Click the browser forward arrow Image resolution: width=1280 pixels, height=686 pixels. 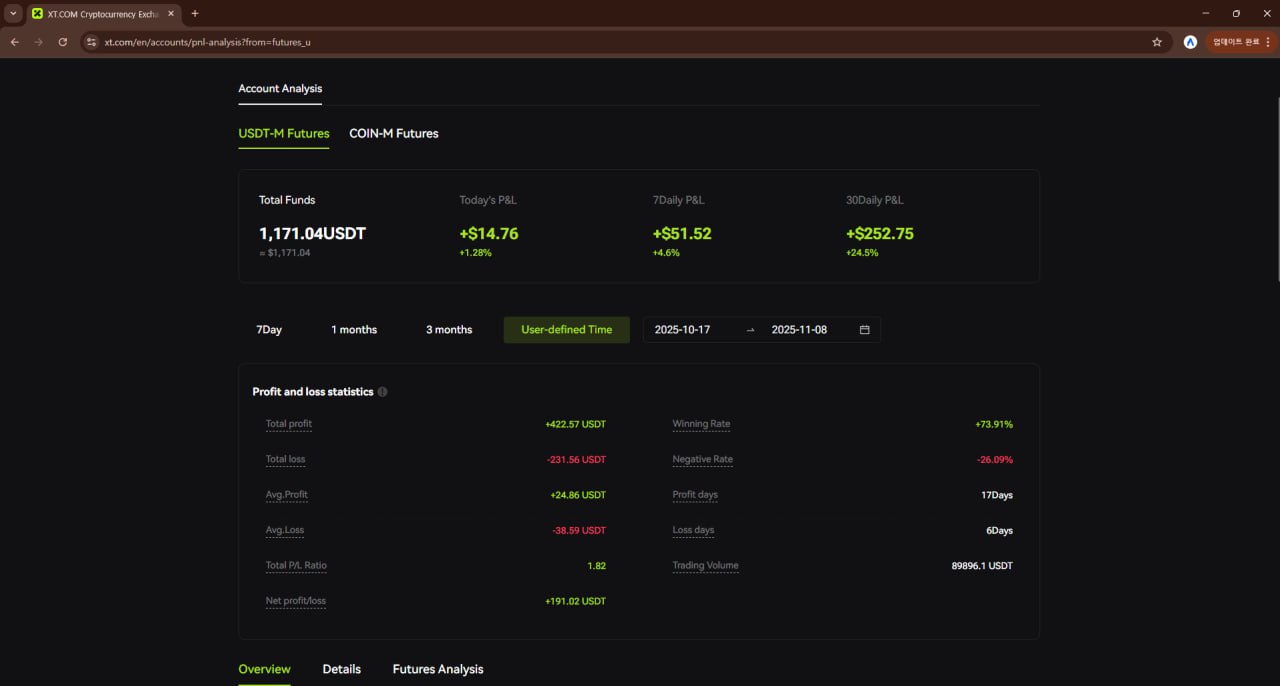(38, 42)
